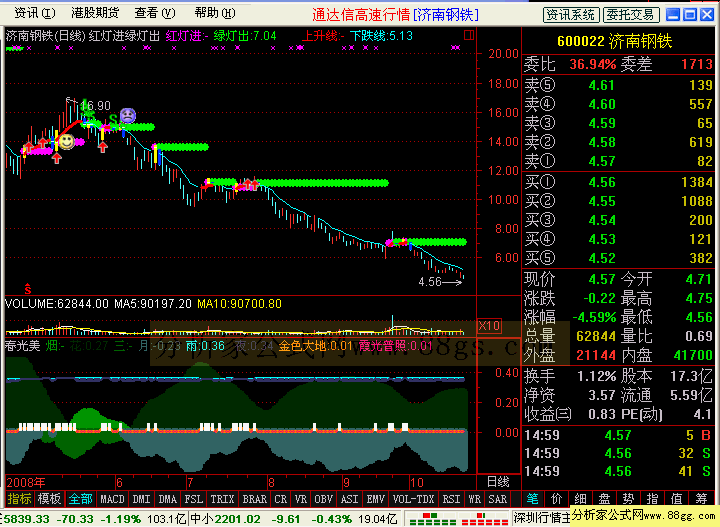This screenshot has height=527, width=720.
Task: Switch to the CR indicator
Action: pos(281,499)
